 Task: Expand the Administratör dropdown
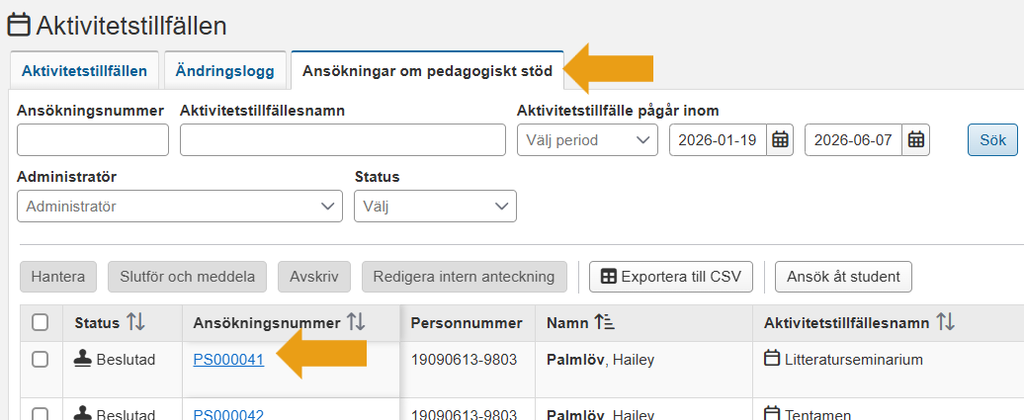pyautogui.click(x=180, y=206)
